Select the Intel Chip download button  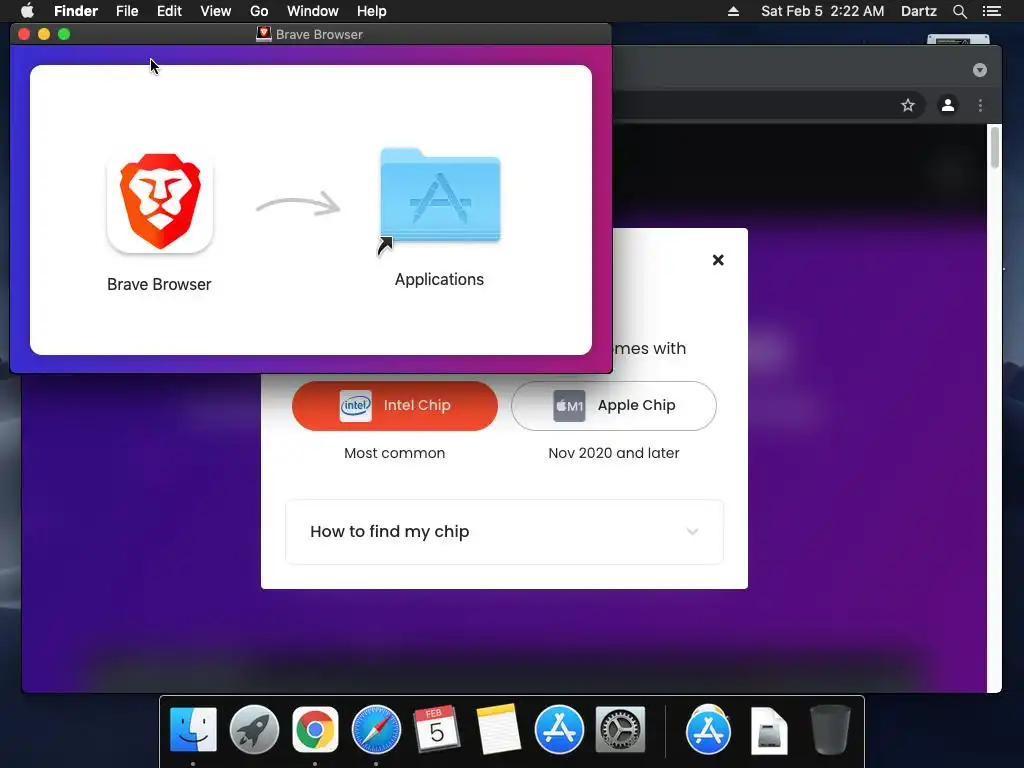point(394,406)
